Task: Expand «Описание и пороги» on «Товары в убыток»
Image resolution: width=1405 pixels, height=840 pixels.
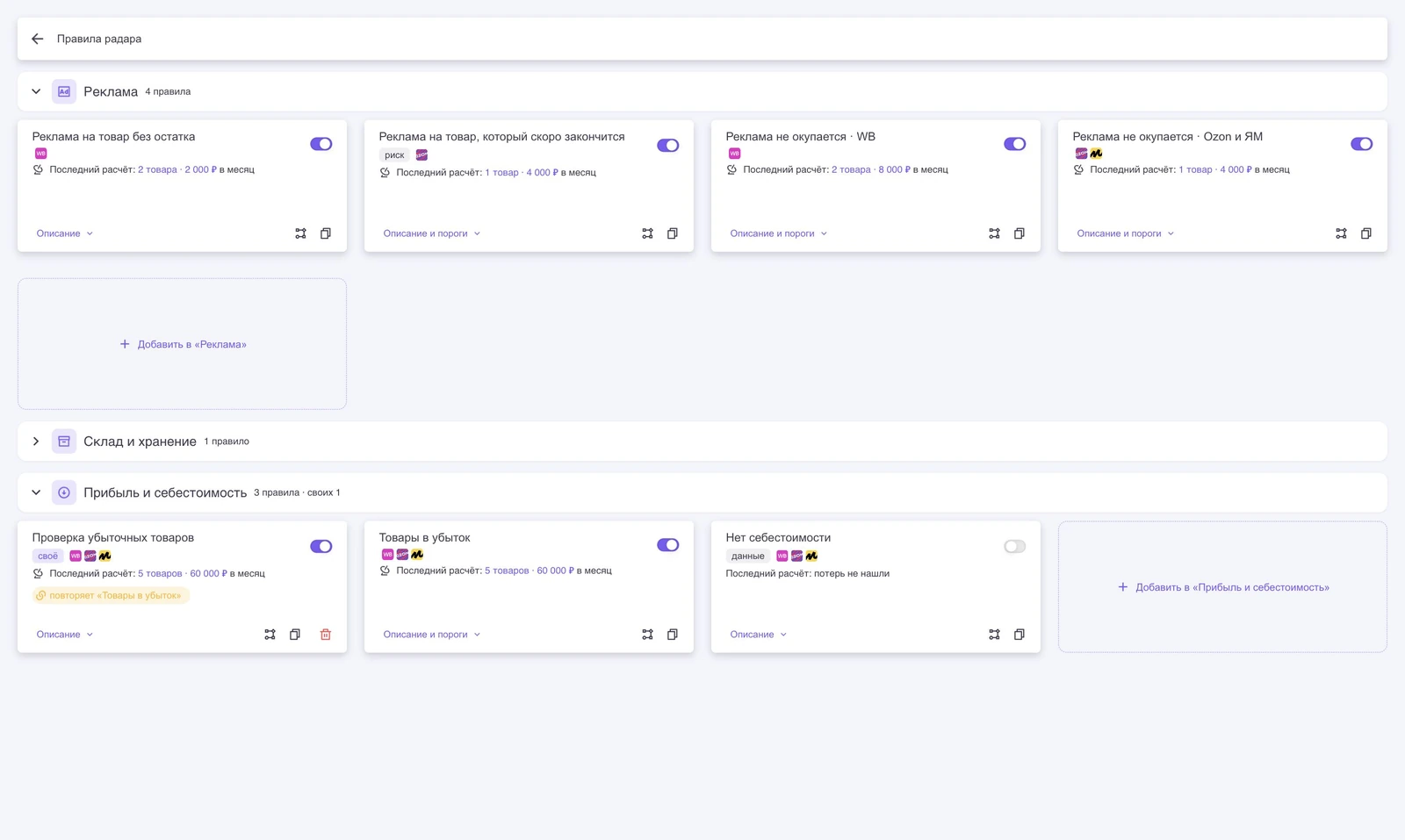Action: click(x=432, y=635)
